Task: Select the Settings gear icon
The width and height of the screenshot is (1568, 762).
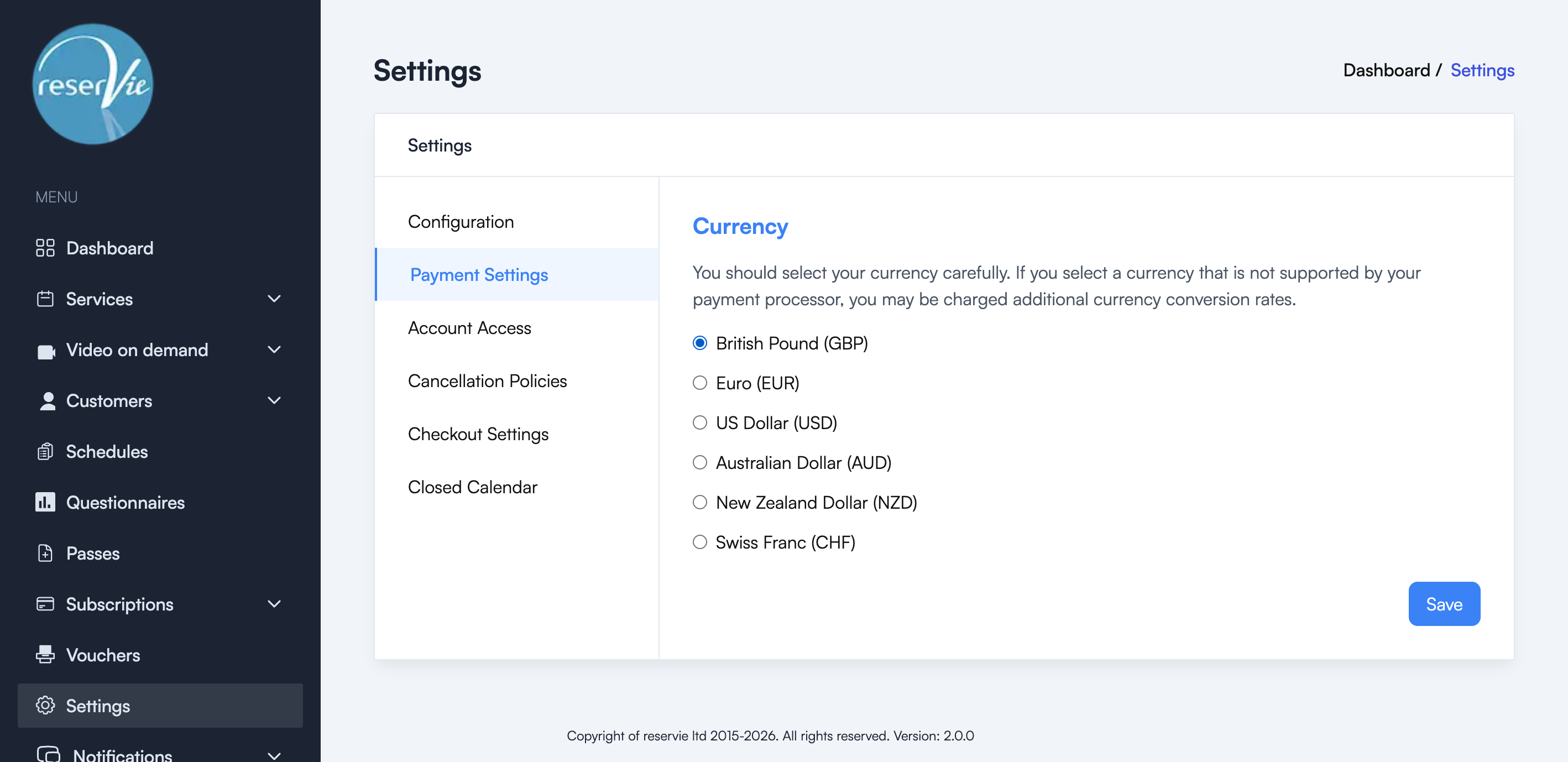Action: point(45,706)
